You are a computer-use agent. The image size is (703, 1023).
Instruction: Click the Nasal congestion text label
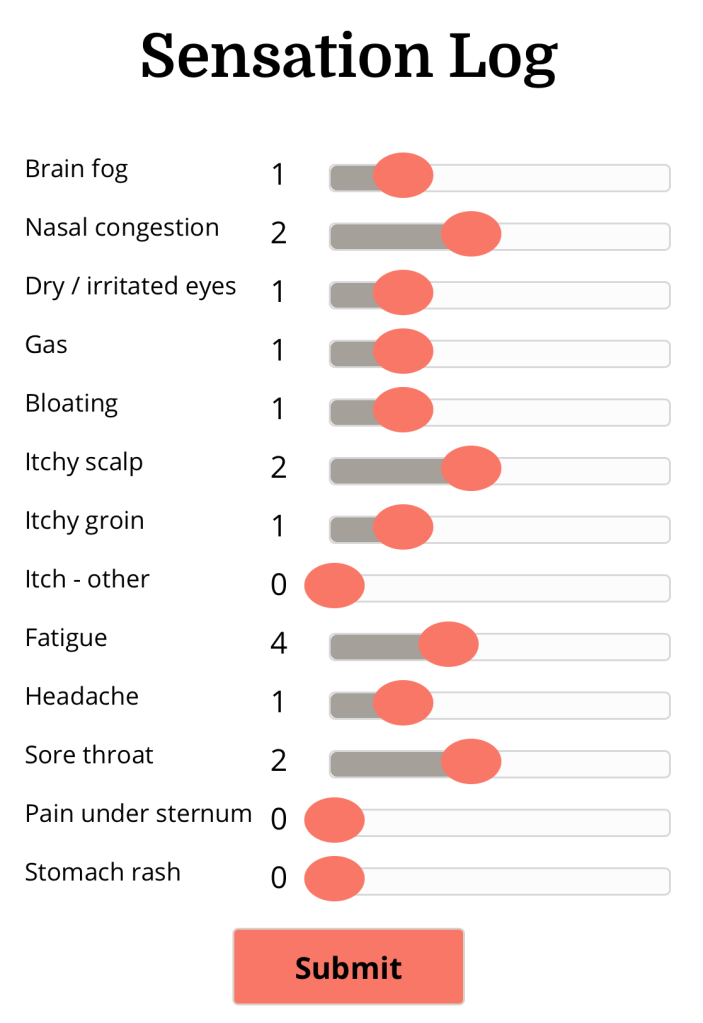(x=122, y=228)
